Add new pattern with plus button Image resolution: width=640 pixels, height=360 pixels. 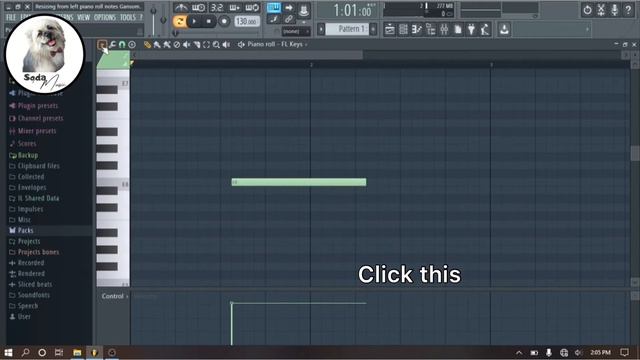pos(373,29)
